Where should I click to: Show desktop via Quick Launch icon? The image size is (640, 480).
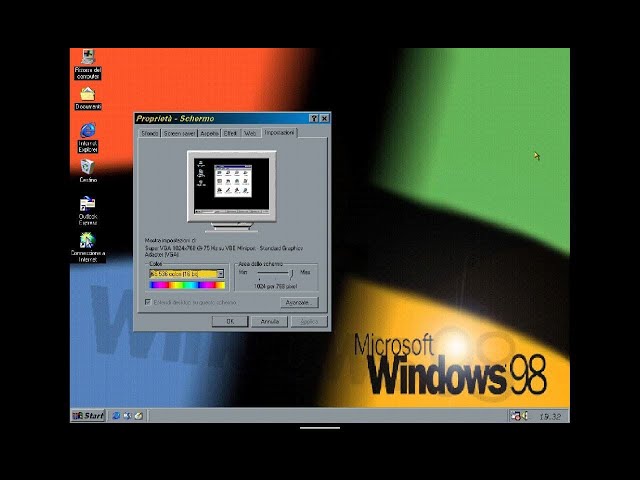coord(139,416)
